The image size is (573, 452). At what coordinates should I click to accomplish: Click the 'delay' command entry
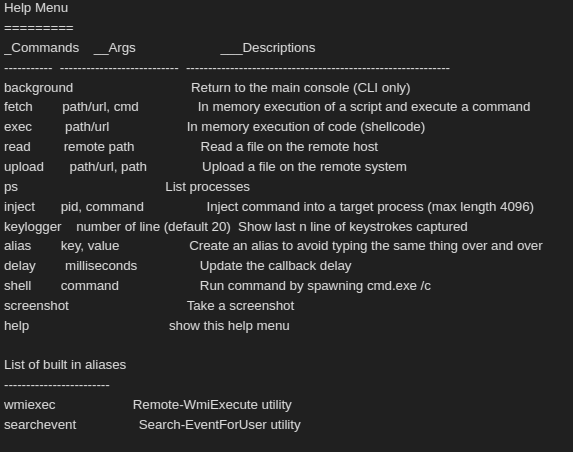[20, 266]
